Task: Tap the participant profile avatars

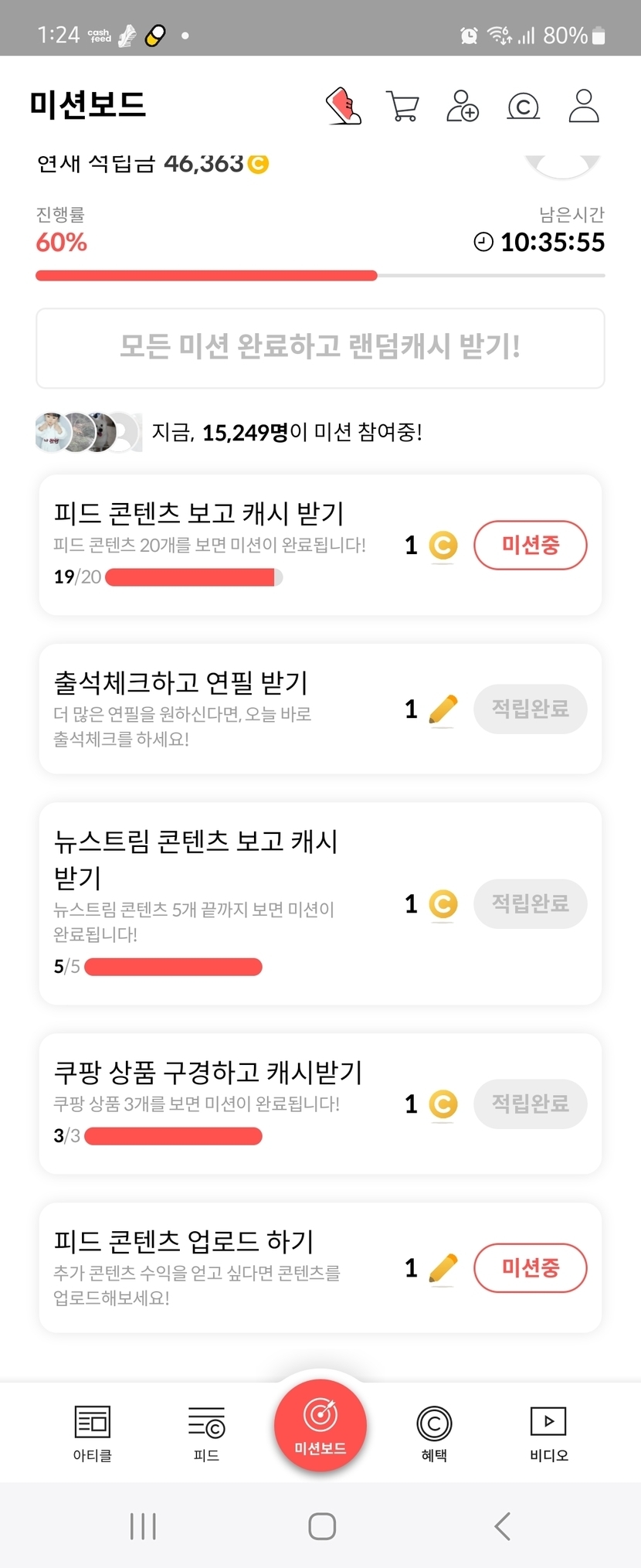Action: 88,432
